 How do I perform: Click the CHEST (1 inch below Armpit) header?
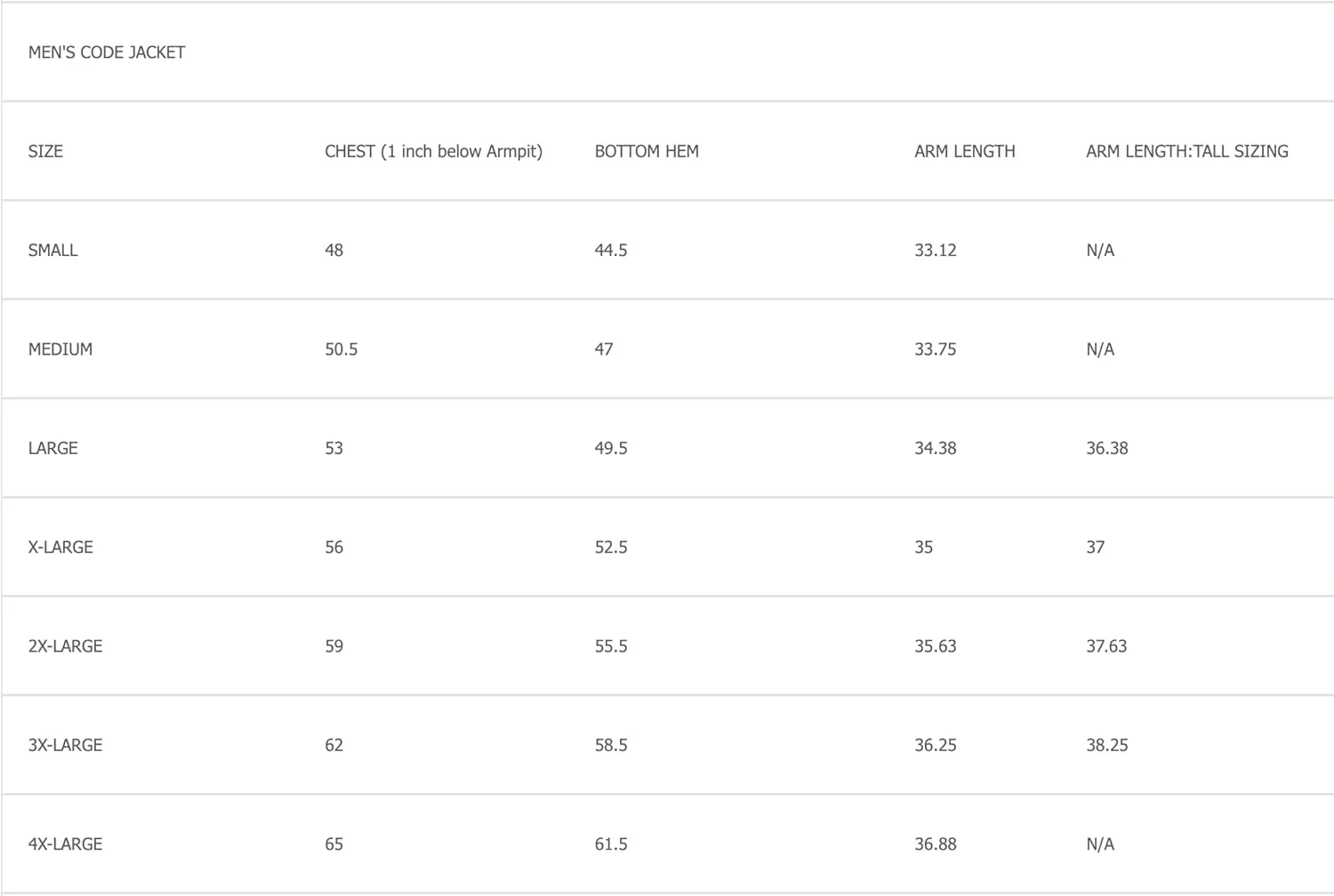click(x=433, y=151)
